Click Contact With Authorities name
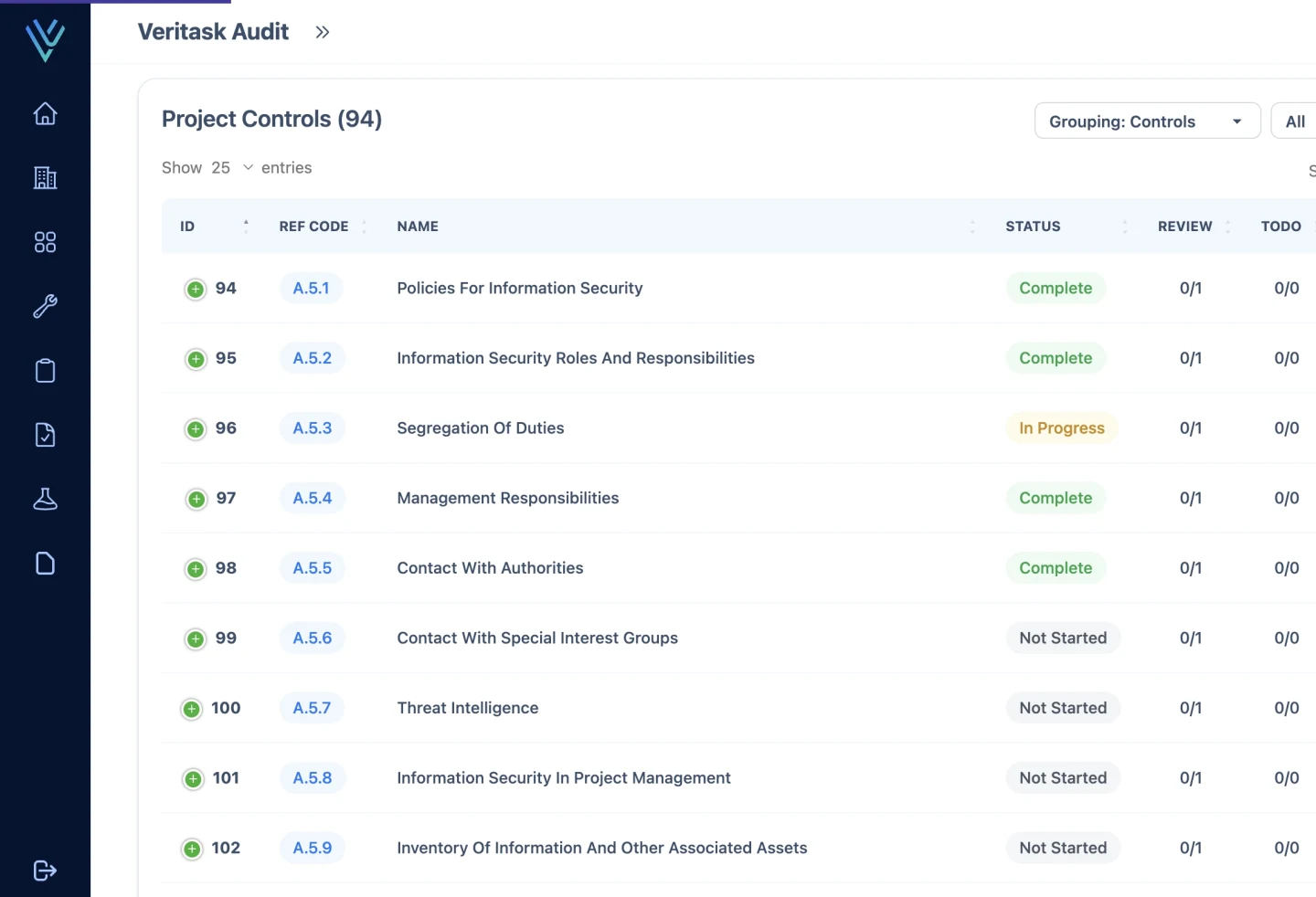The width and height of the screenshot is (1316, 897). (x=490, y=568)
